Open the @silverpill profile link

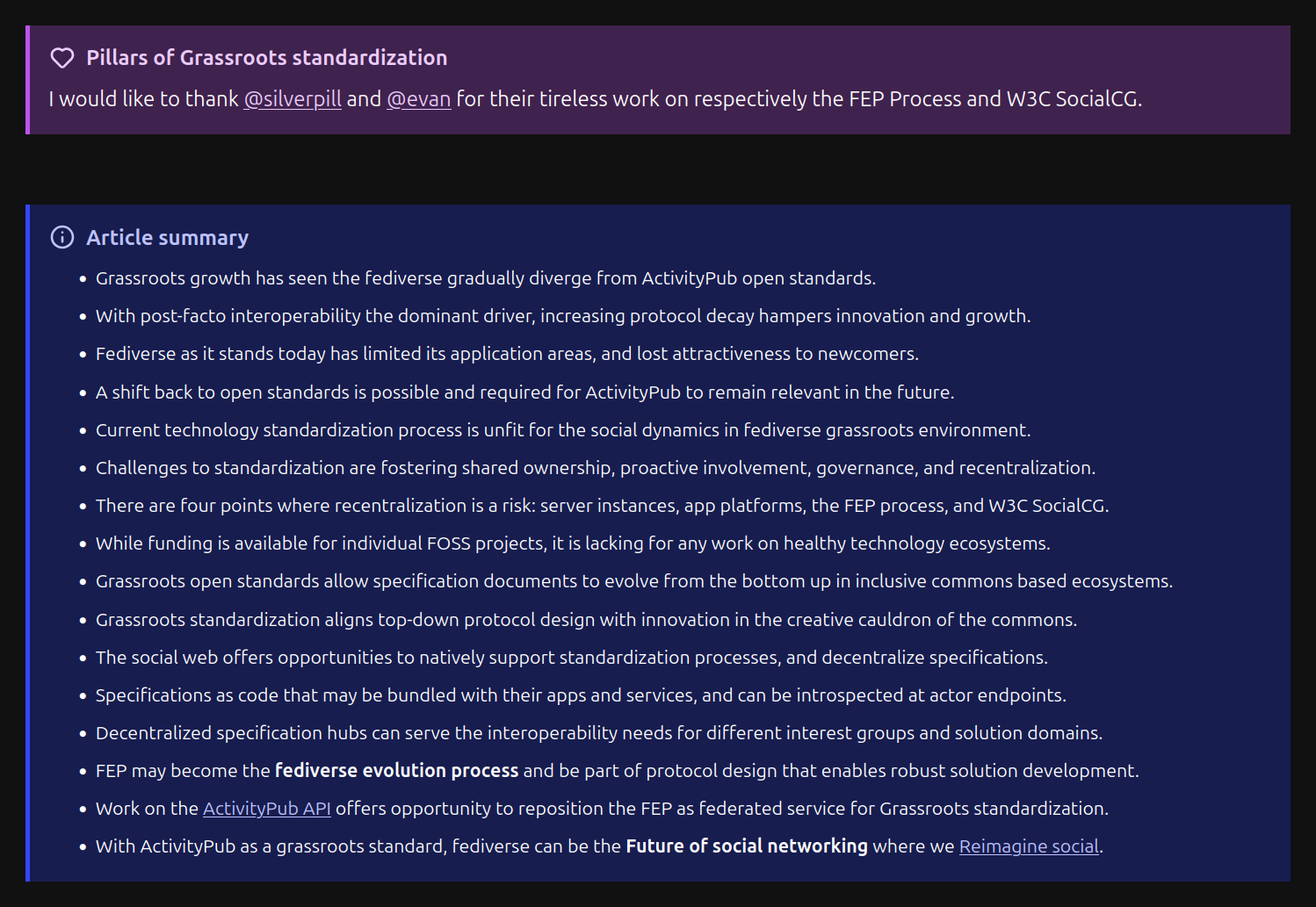(x=293, y=99)
